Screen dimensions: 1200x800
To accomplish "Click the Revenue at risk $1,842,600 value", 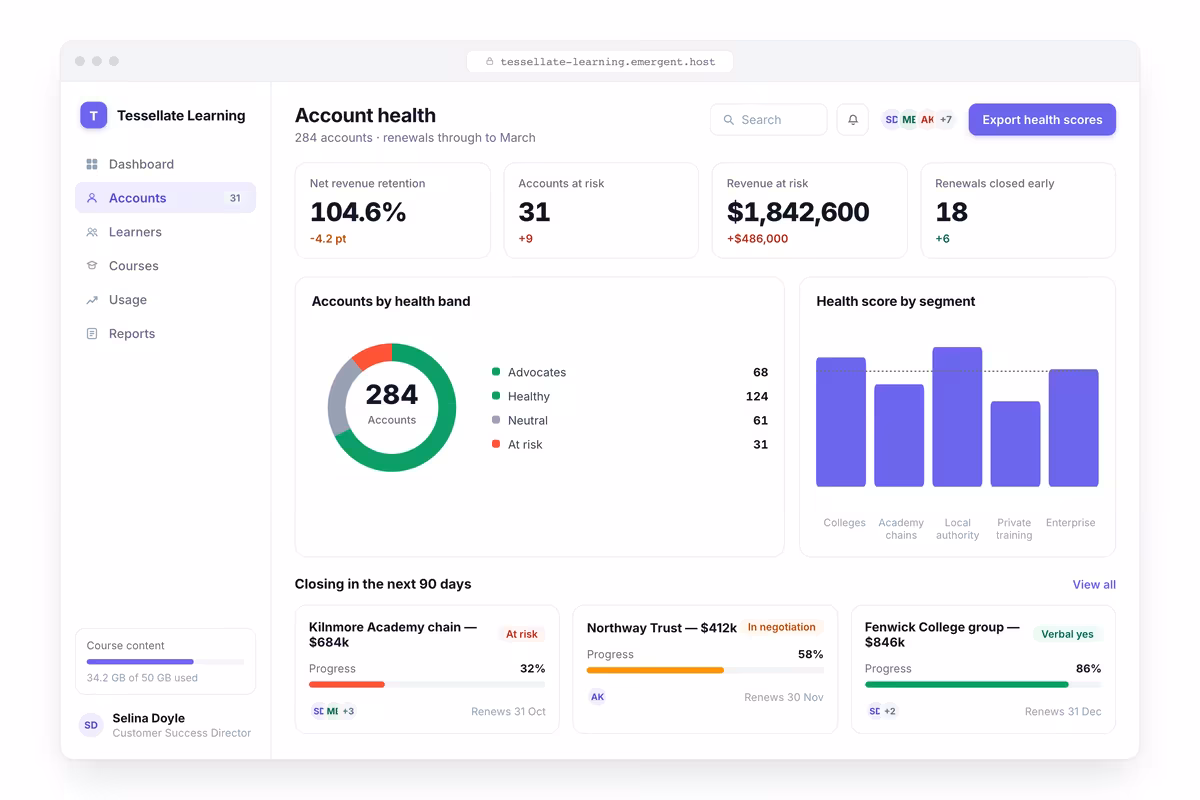I will click(x=798, y=212).
